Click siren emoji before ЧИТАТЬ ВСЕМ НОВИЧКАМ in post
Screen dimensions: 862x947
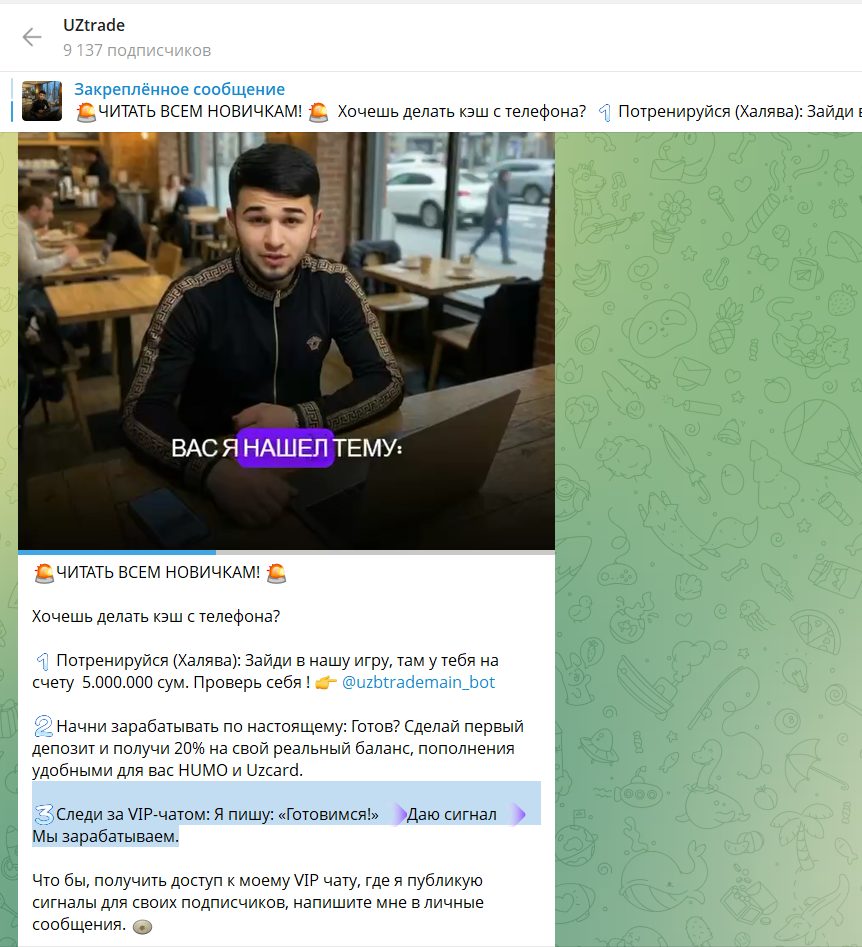click(x=44, y=573)
